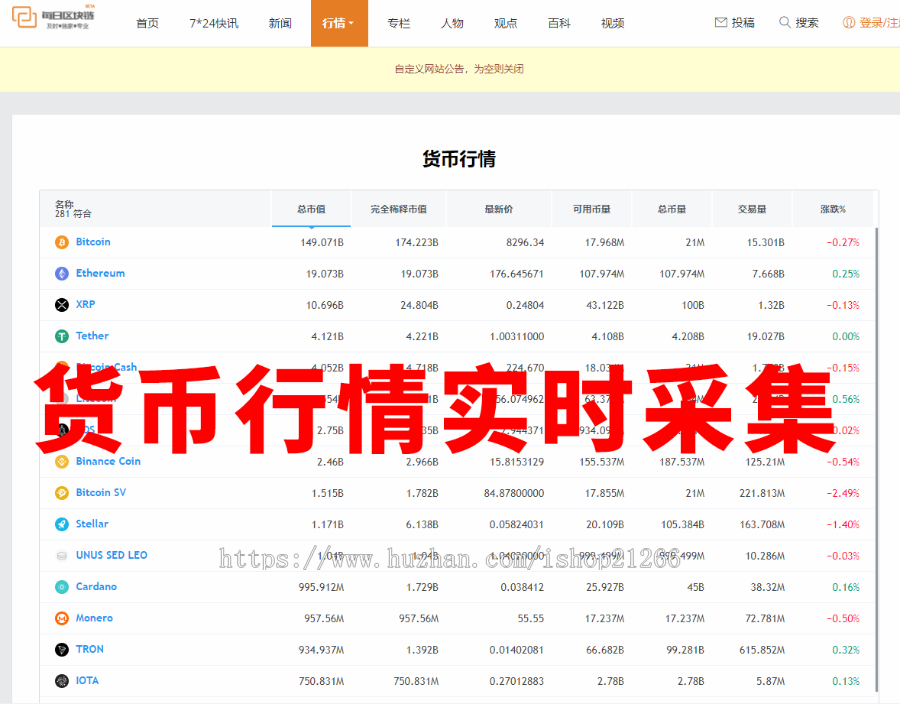The image size is (900, 704).
Task: Click the Bitcoin coin icon
Action: click(x=61, y=241)
